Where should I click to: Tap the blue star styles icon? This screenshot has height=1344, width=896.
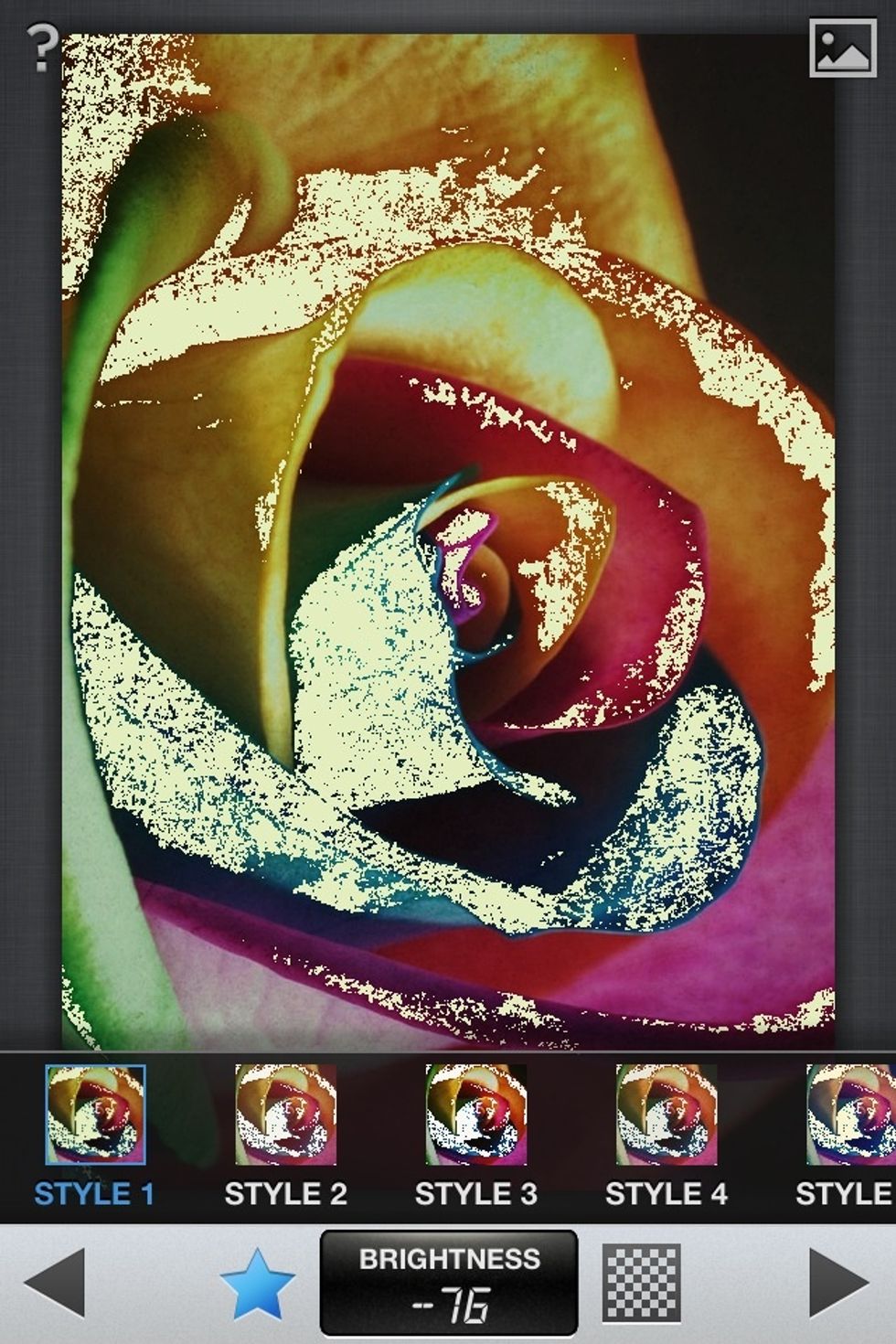pos(258,1284)
